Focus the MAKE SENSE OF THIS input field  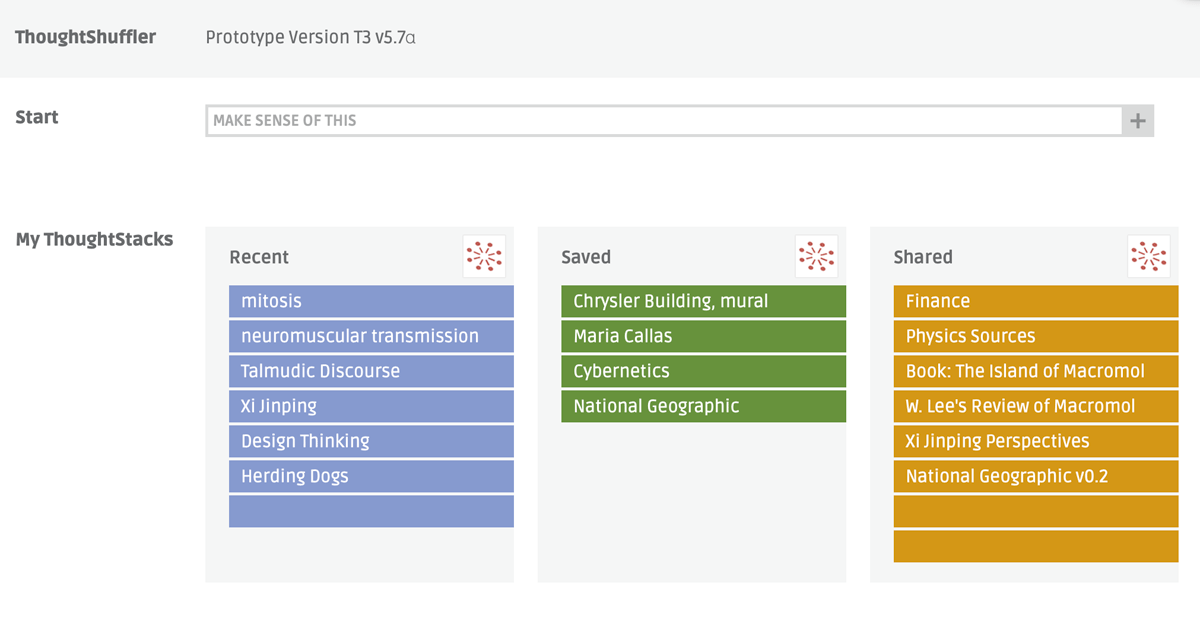point(664,121)
